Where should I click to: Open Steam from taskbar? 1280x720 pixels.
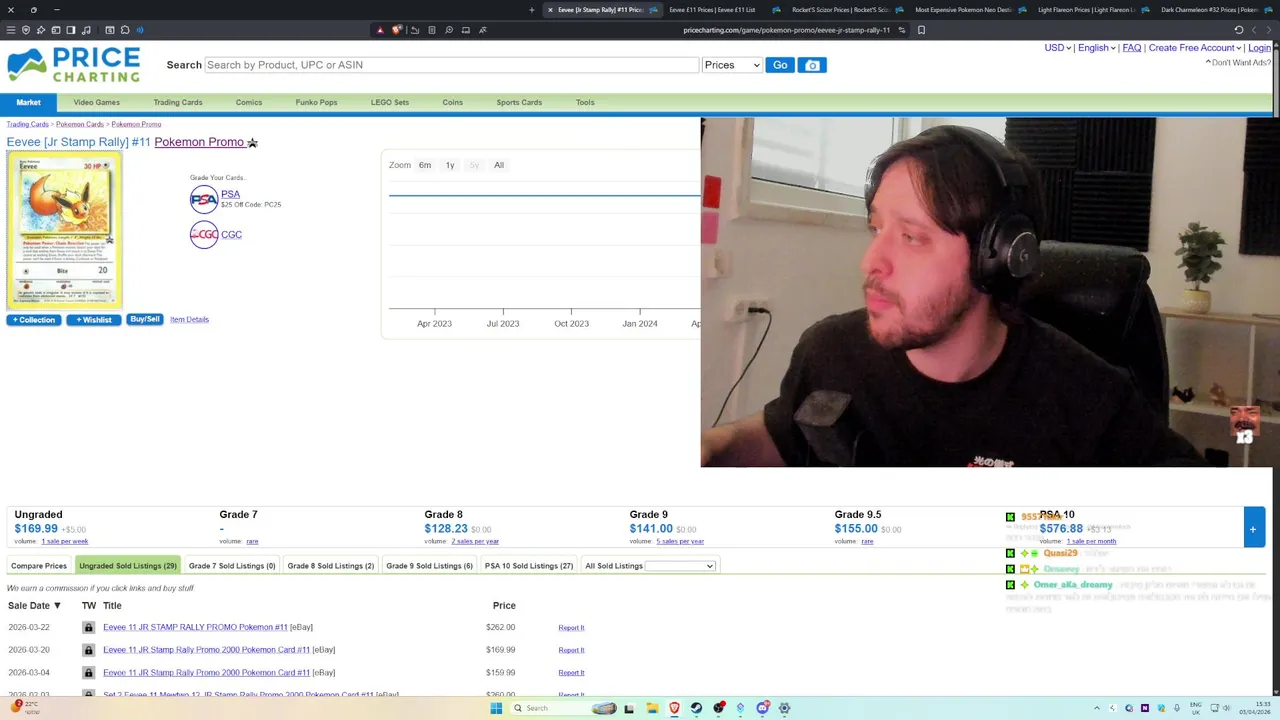click(x=697, y=708)
